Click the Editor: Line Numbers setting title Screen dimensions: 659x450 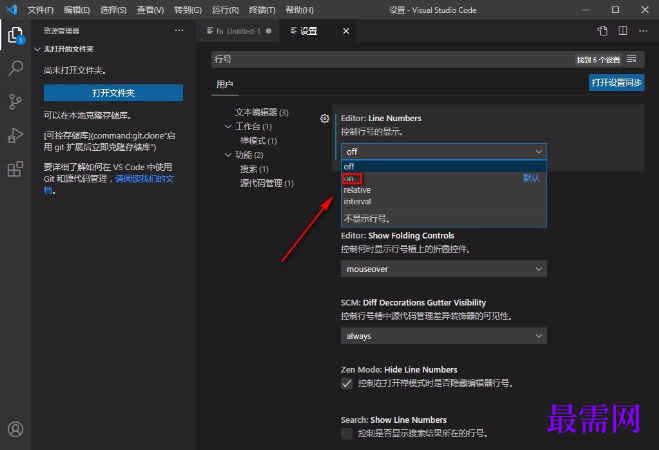[x=381, y=118]
